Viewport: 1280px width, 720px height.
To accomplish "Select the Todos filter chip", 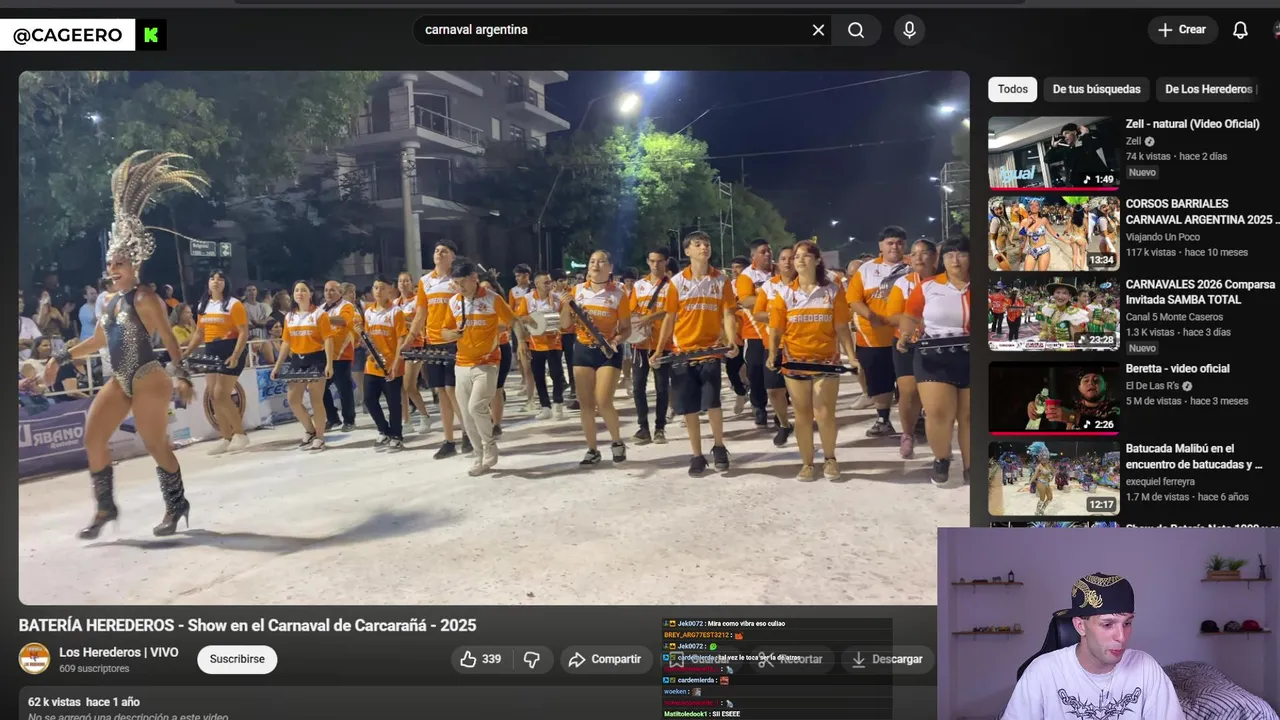I will click(1012, 89).
